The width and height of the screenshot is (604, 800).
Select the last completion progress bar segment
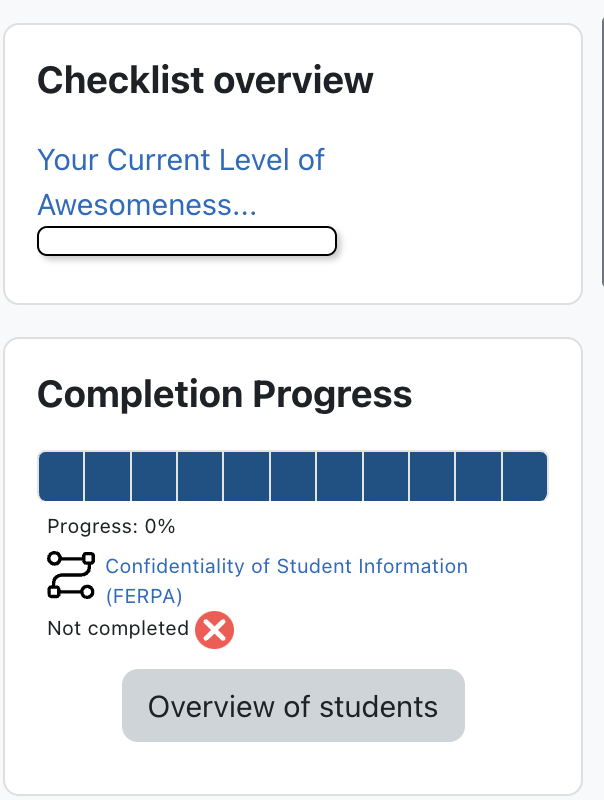pos(525,476)
